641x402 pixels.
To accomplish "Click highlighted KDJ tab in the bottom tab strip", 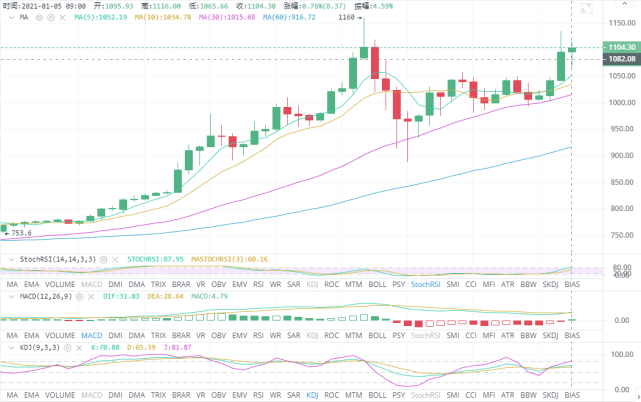I will point(312,395).
